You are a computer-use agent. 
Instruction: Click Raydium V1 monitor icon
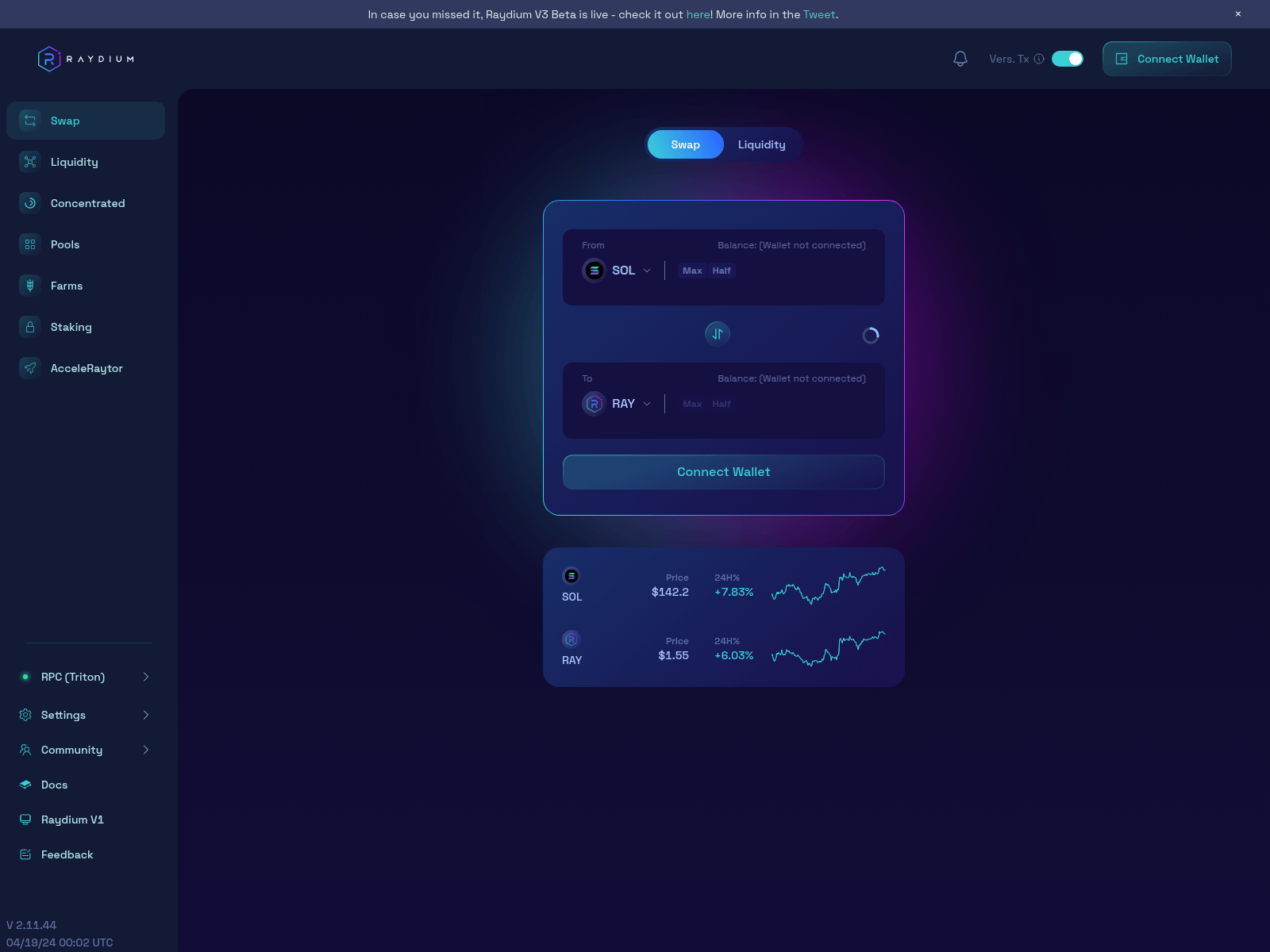(x=25, y=820)
